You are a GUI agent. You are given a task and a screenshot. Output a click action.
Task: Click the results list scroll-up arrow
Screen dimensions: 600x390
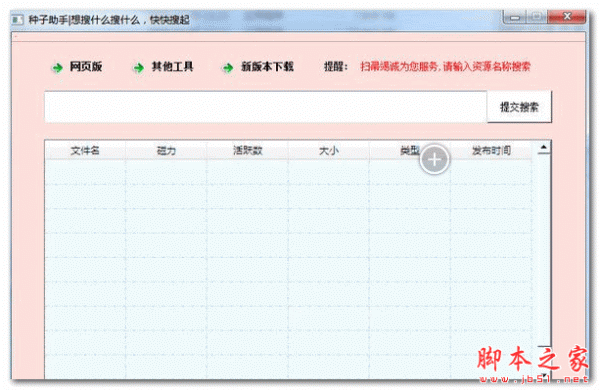544,147
